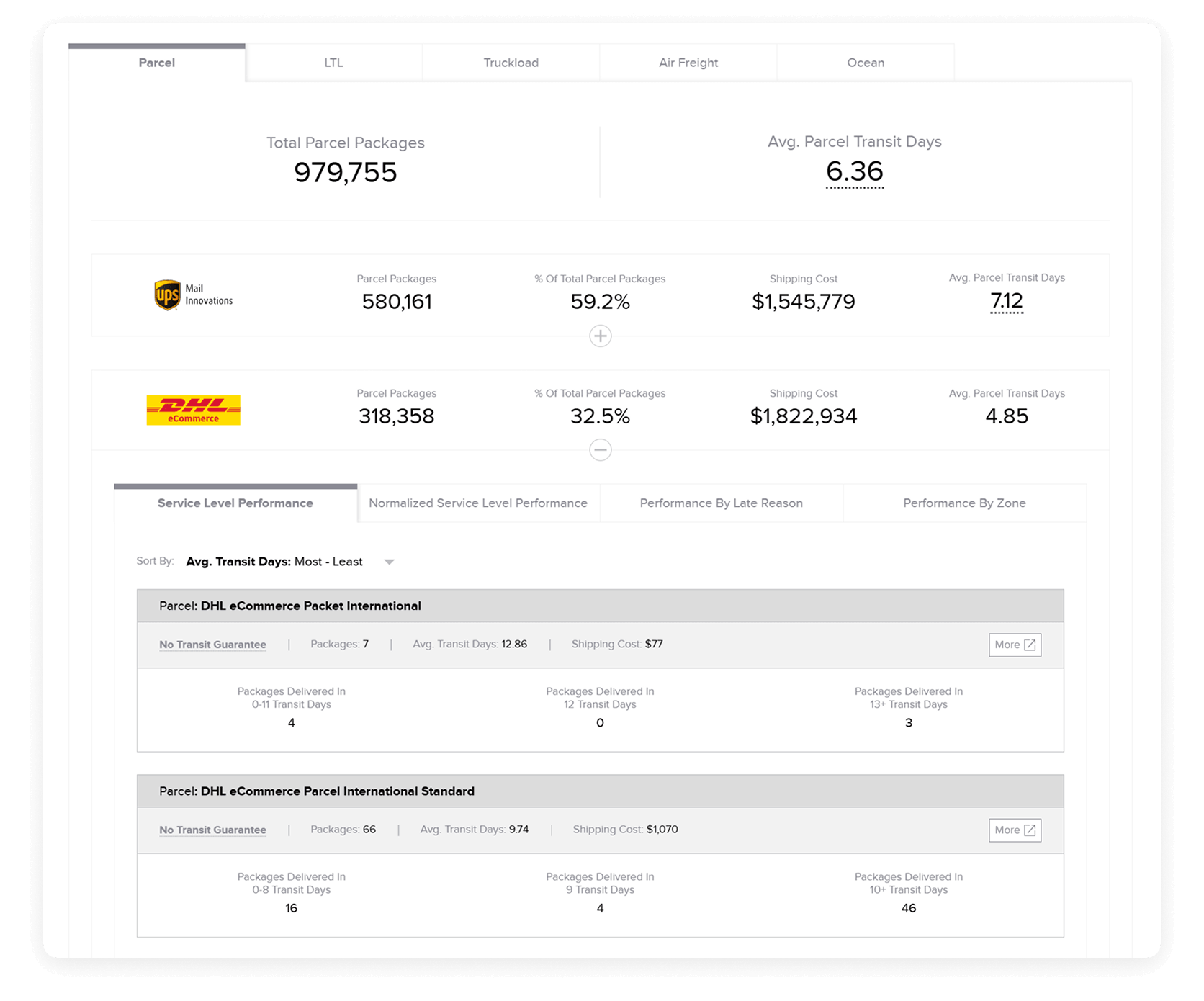
Task: Click UPS percentage value 59.2%
Action: (x=601, y=302)
